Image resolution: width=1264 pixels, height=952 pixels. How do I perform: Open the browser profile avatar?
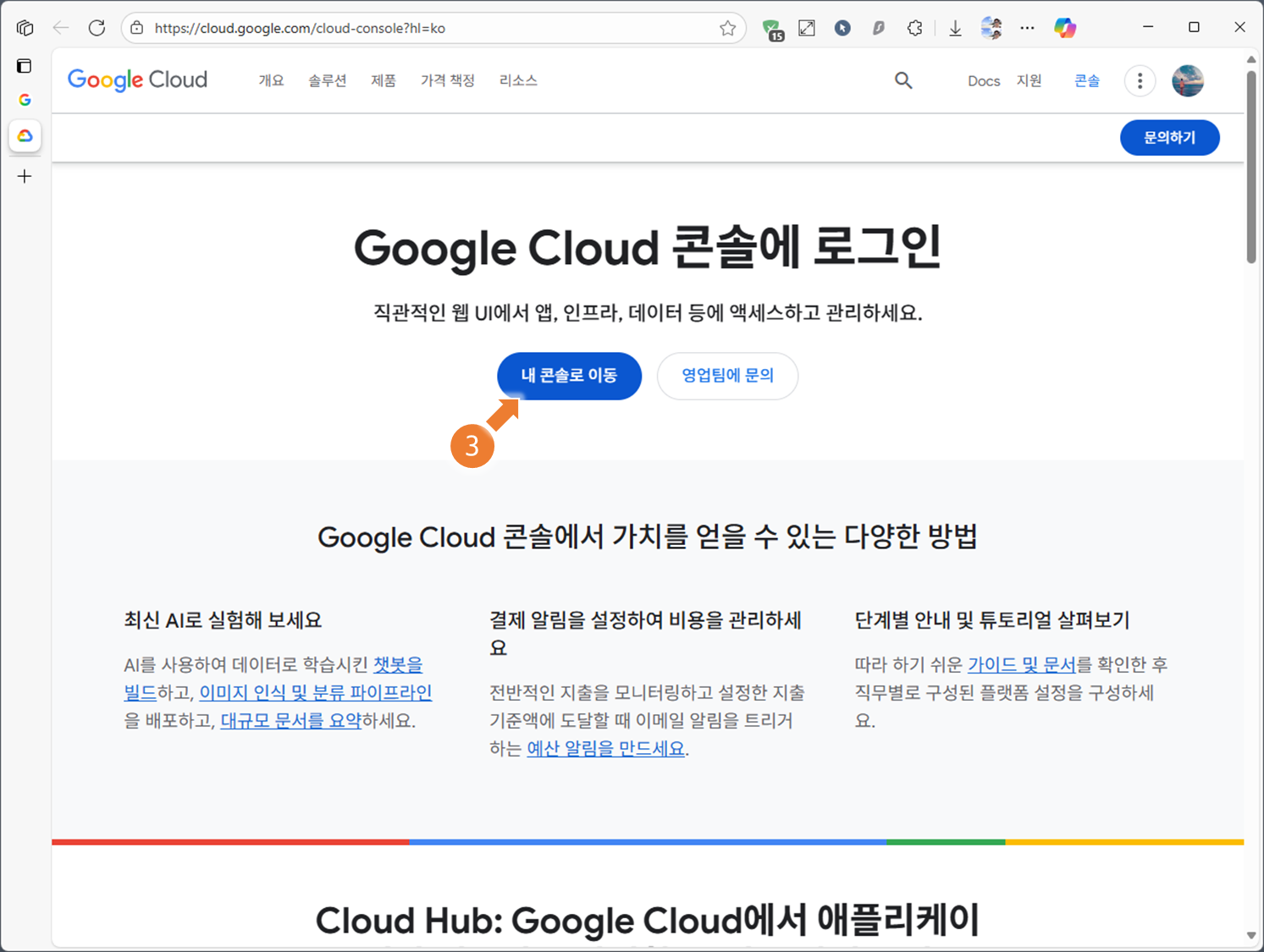[x=991, y=28]
